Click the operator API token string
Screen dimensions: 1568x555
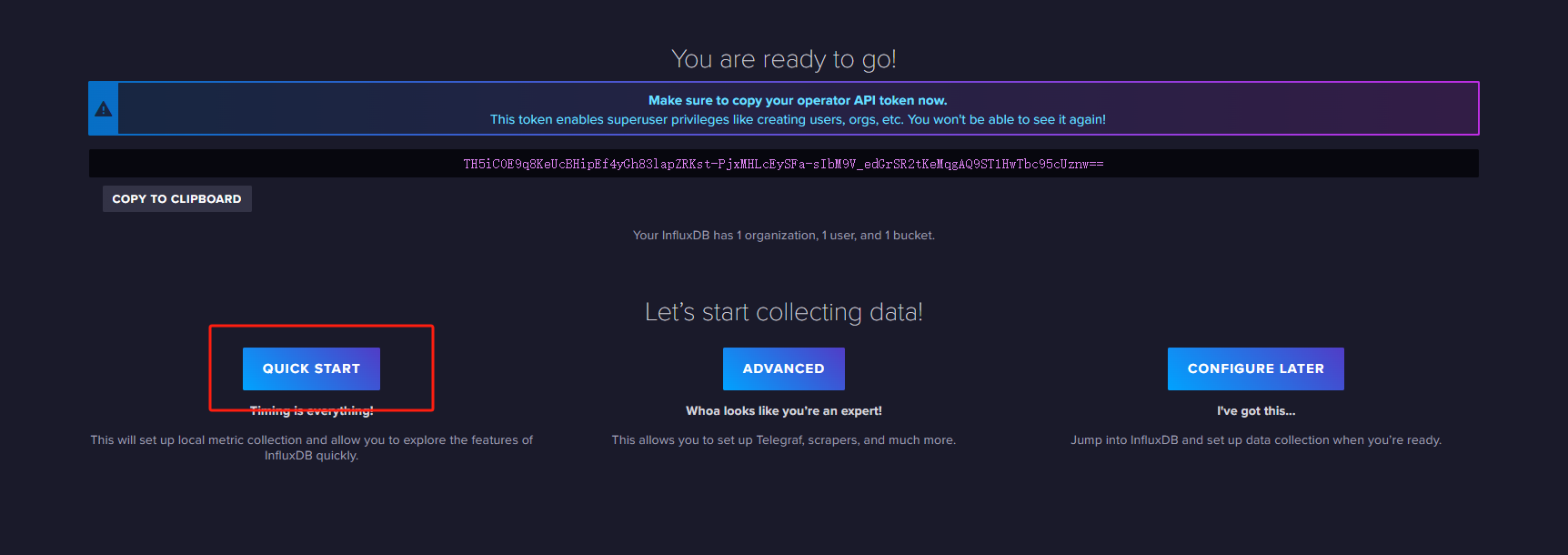pos(783,164)
